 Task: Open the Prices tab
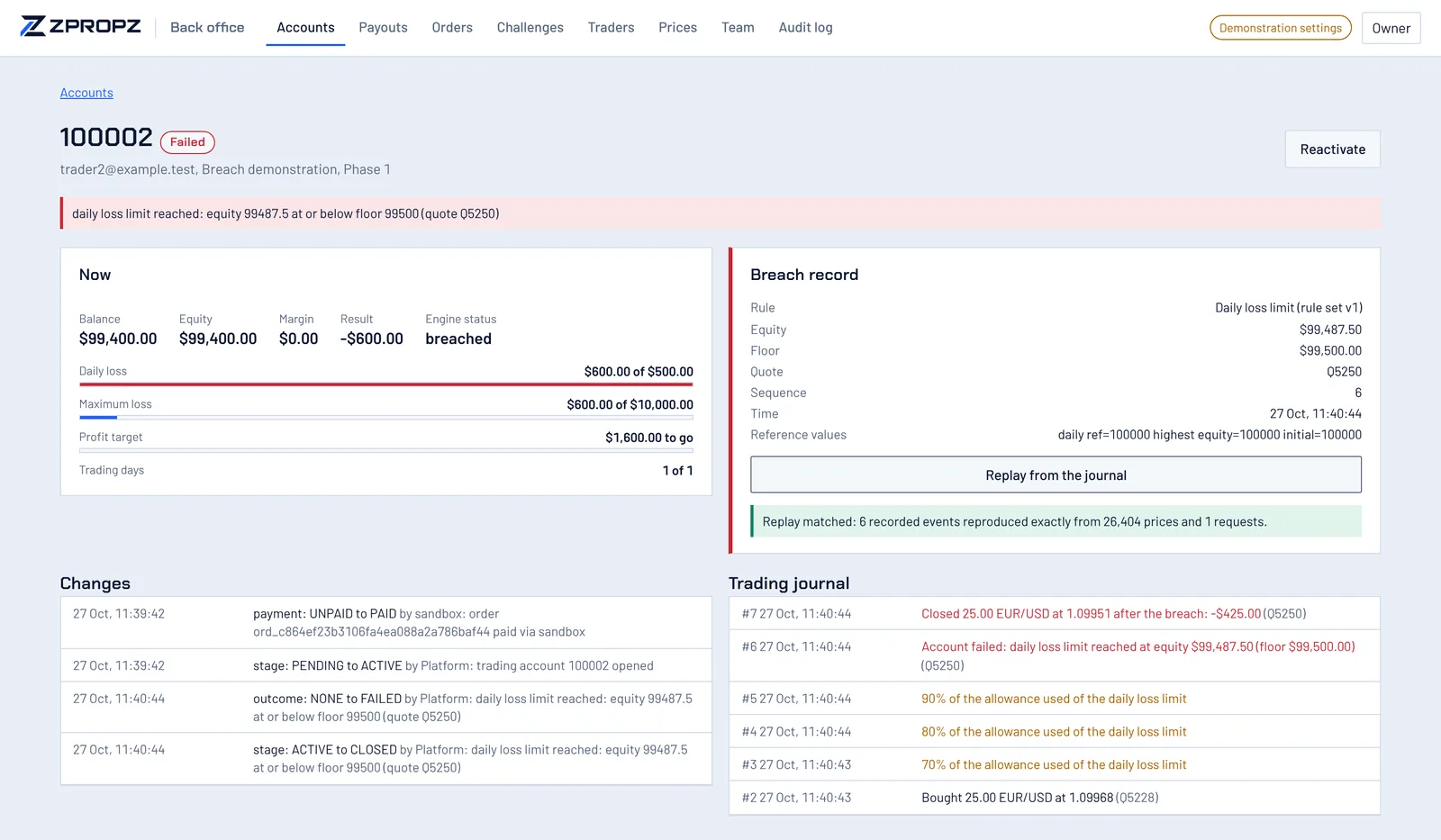(677, 28)
